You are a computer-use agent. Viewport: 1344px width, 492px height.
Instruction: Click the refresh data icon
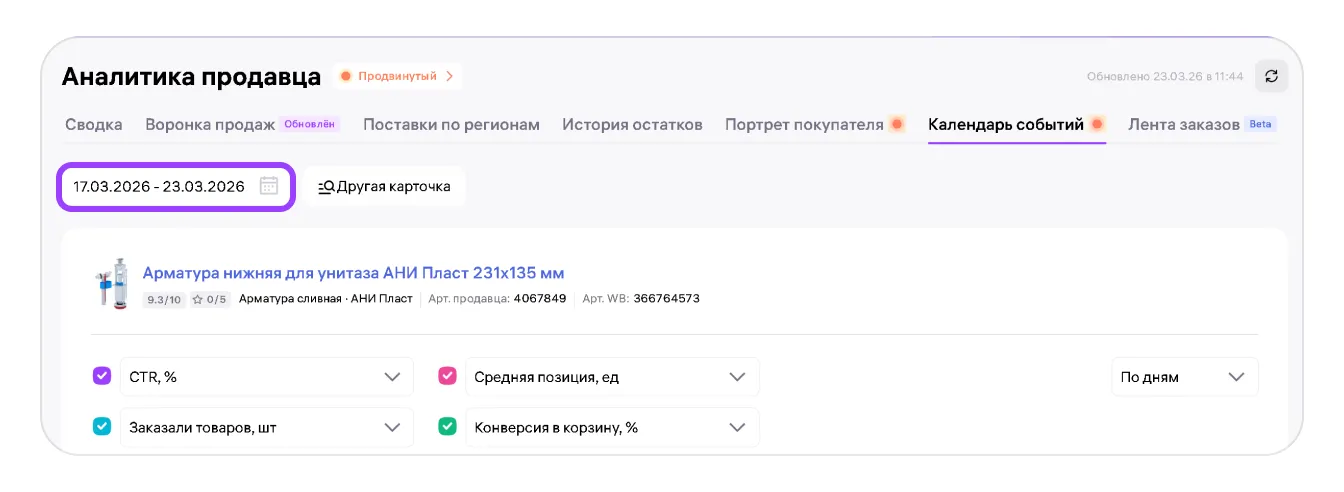[x=1271, y=76]
